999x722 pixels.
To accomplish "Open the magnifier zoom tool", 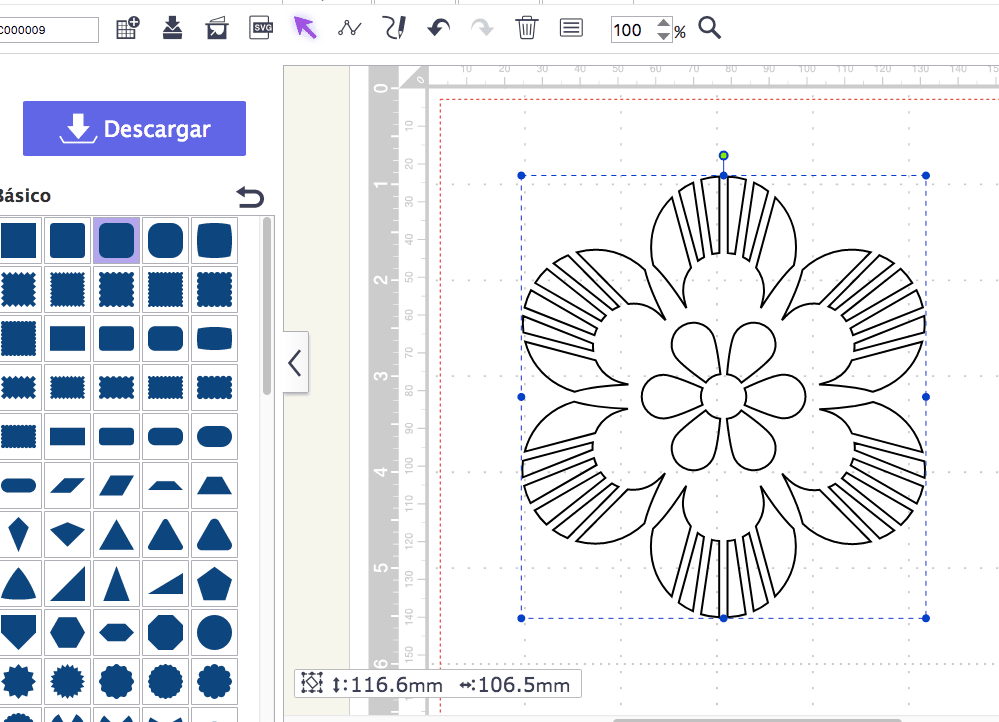I will (x=710, y=28).
